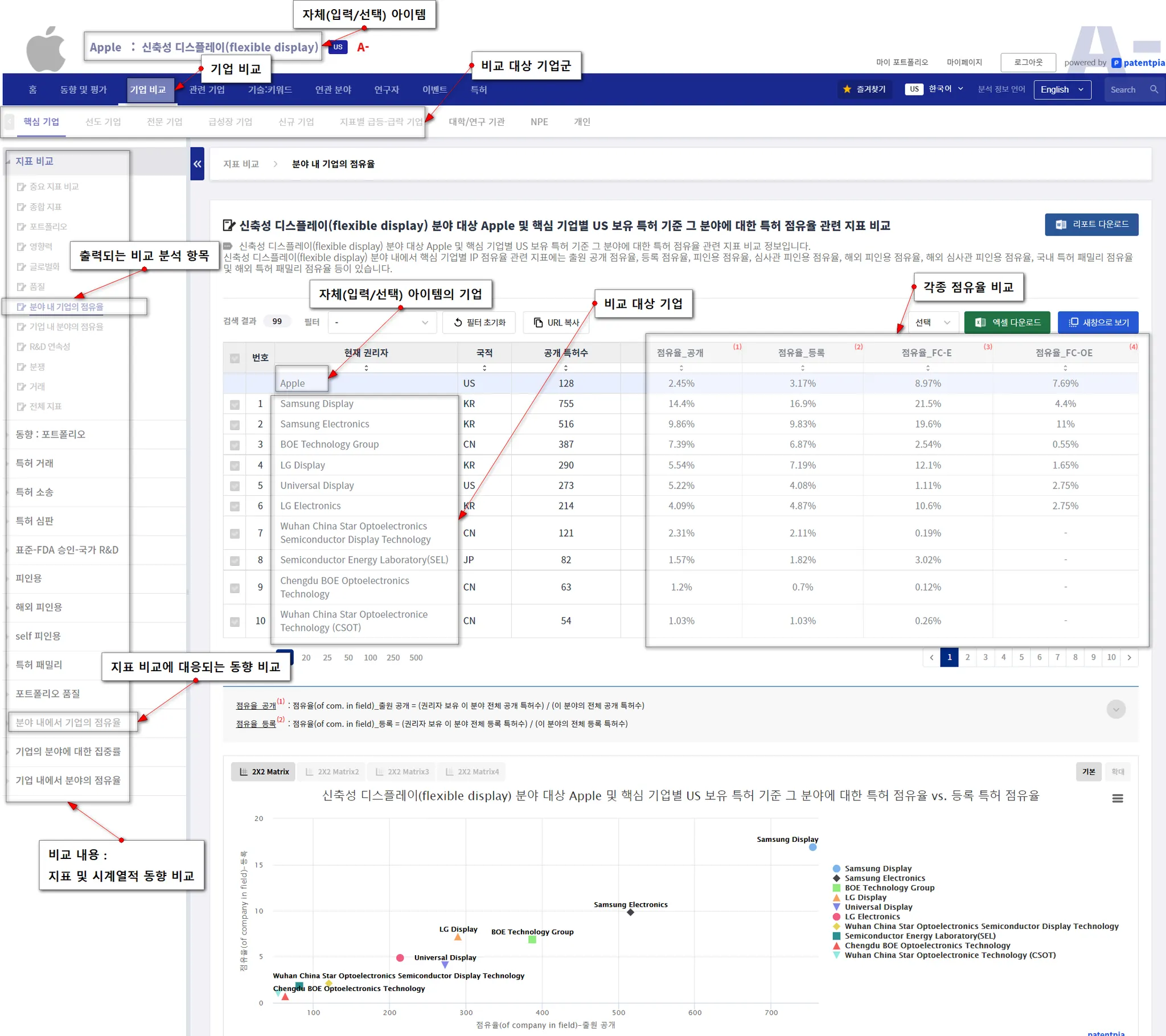Copy URL using the copy icon button
This screenshot has height=1036, width=1166.
[538, 322]
